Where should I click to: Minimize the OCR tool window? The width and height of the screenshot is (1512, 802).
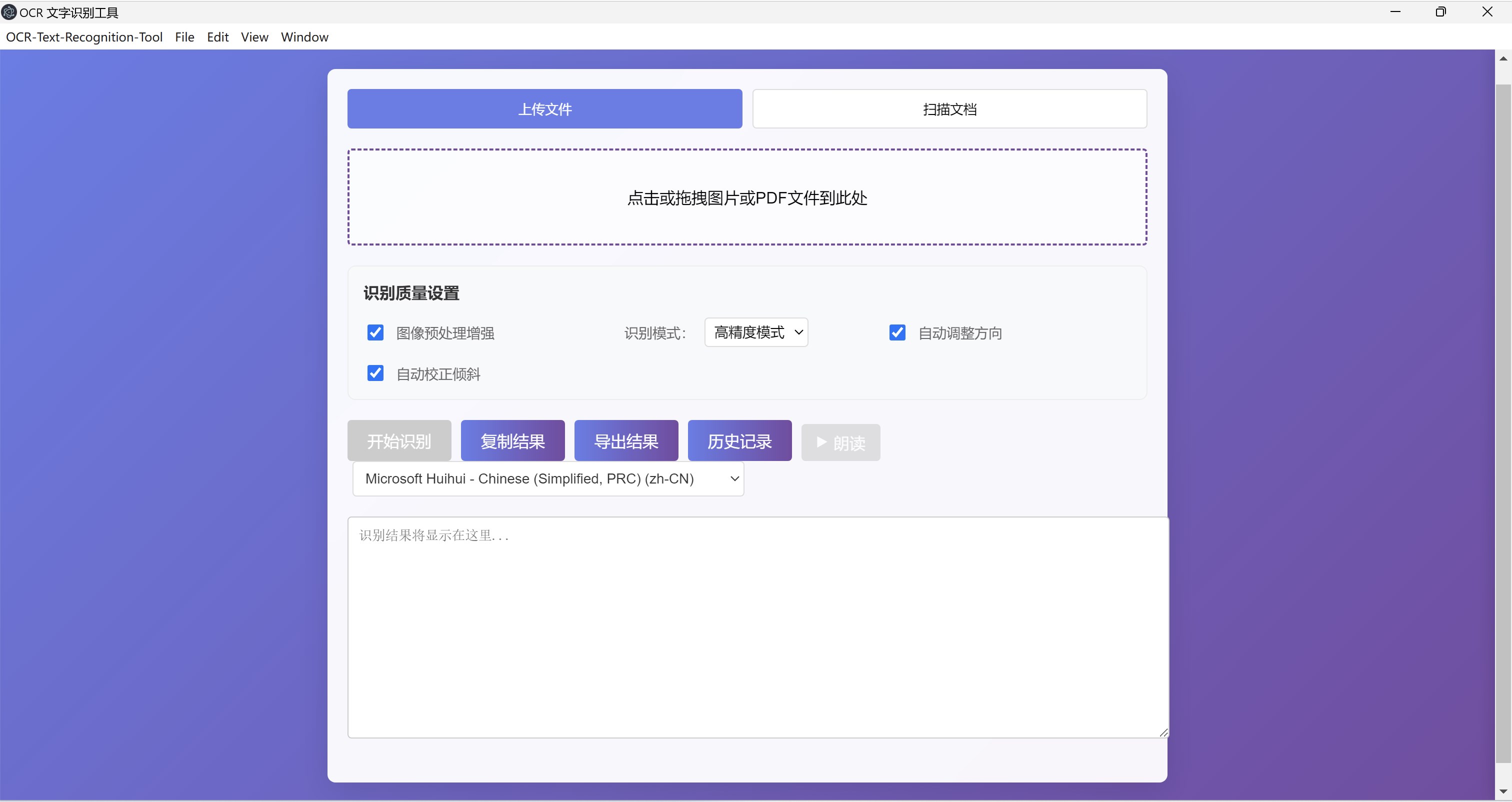[x=1395, y=11]
